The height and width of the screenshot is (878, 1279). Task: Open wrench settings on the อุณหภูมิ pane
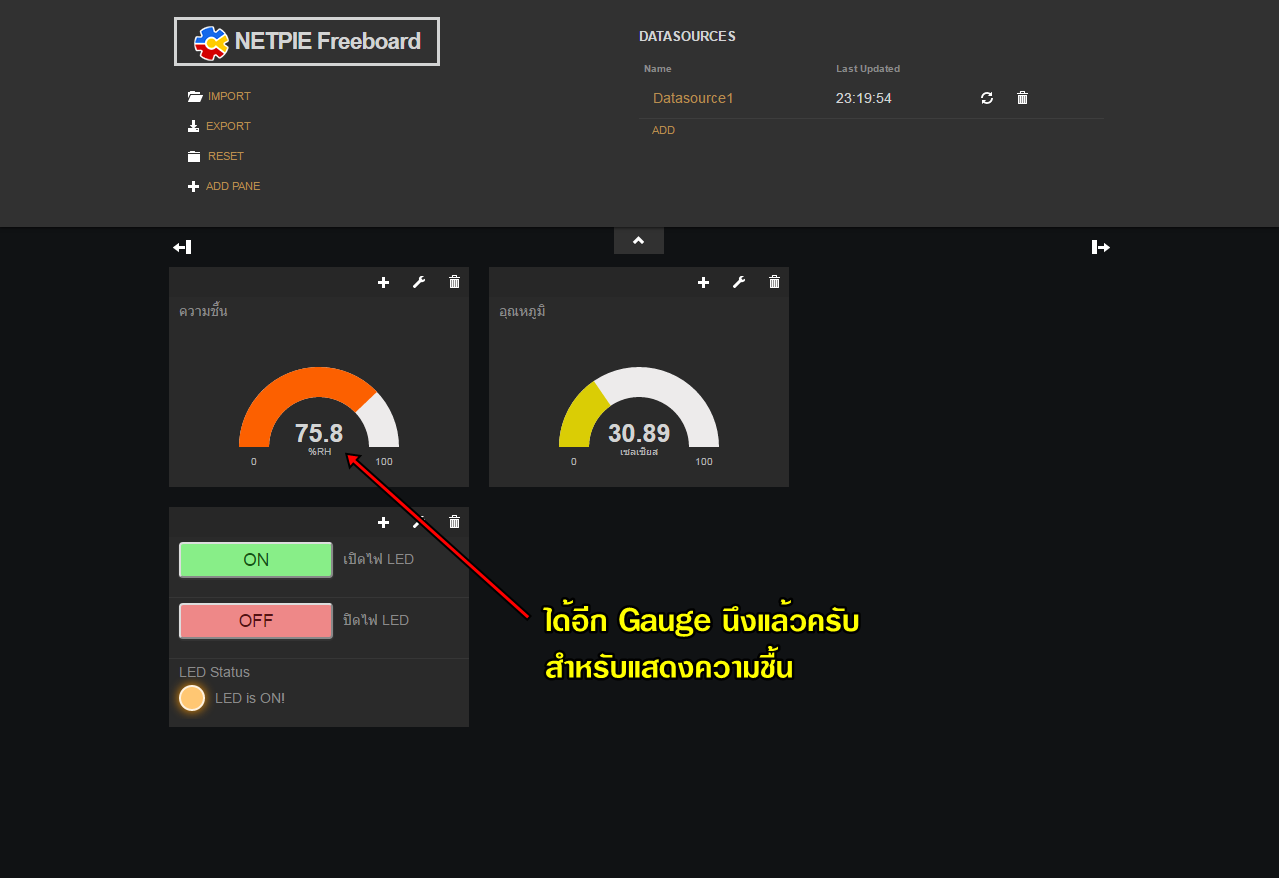coord(738,282)
